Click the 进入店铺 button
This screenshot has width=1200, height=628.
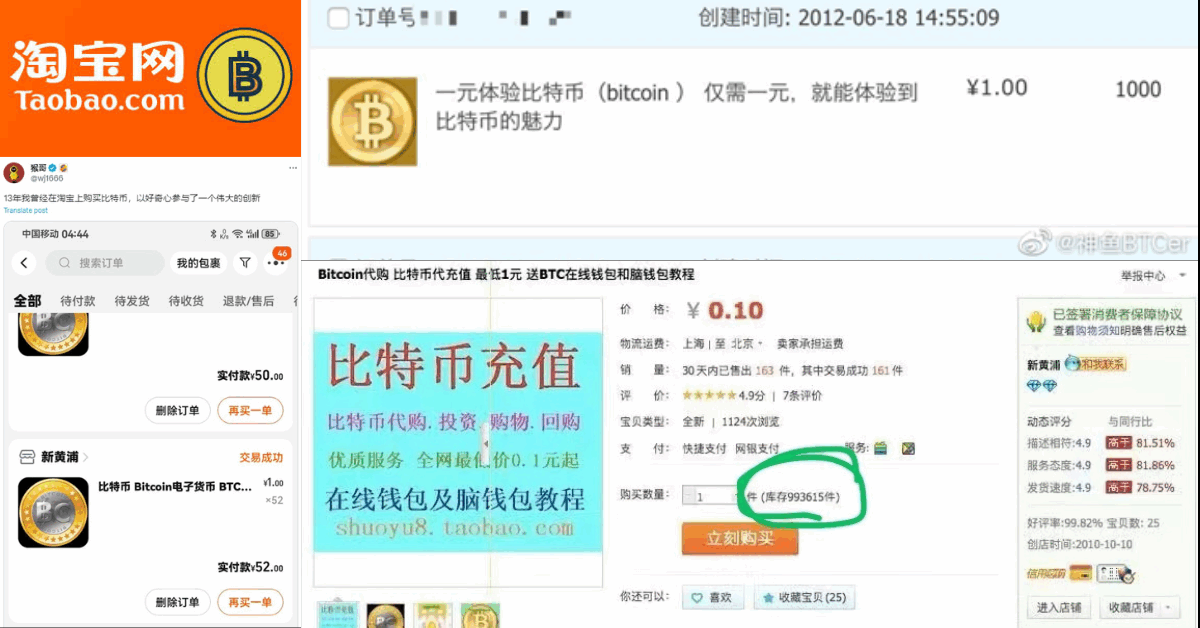click(x=1061, y=607)
